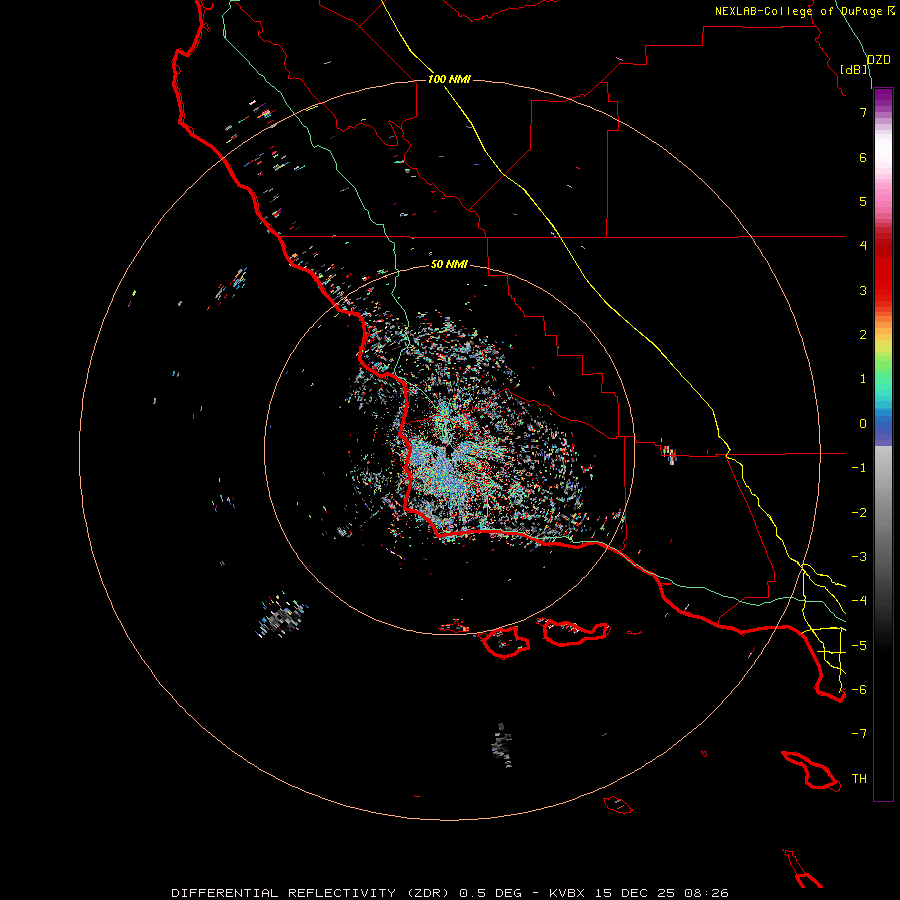Click the ZDR color scale bar
900x900 pixels.
[883, 444]
